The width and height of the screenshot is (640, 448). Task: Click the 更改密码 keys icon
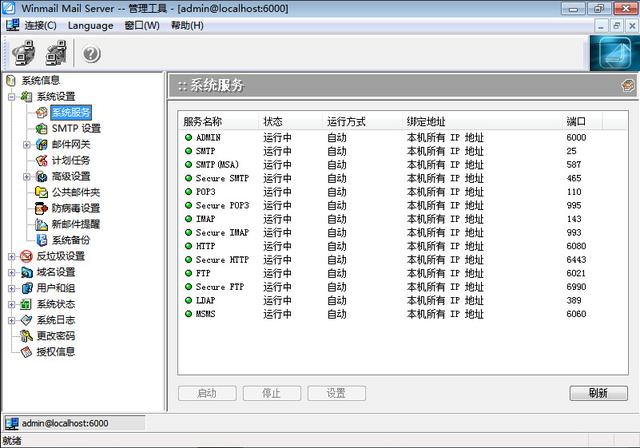[x=27, y=336]
